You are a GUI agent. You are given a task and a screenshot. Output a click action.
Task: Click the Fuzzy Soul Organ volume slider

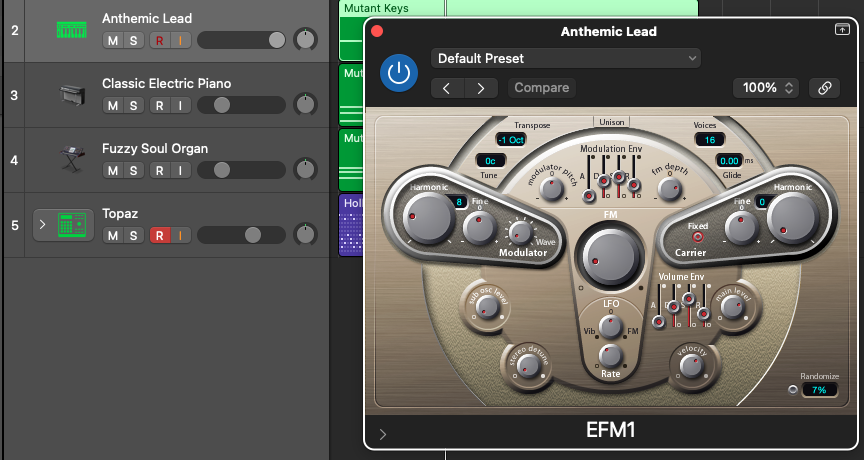[241, 170]
